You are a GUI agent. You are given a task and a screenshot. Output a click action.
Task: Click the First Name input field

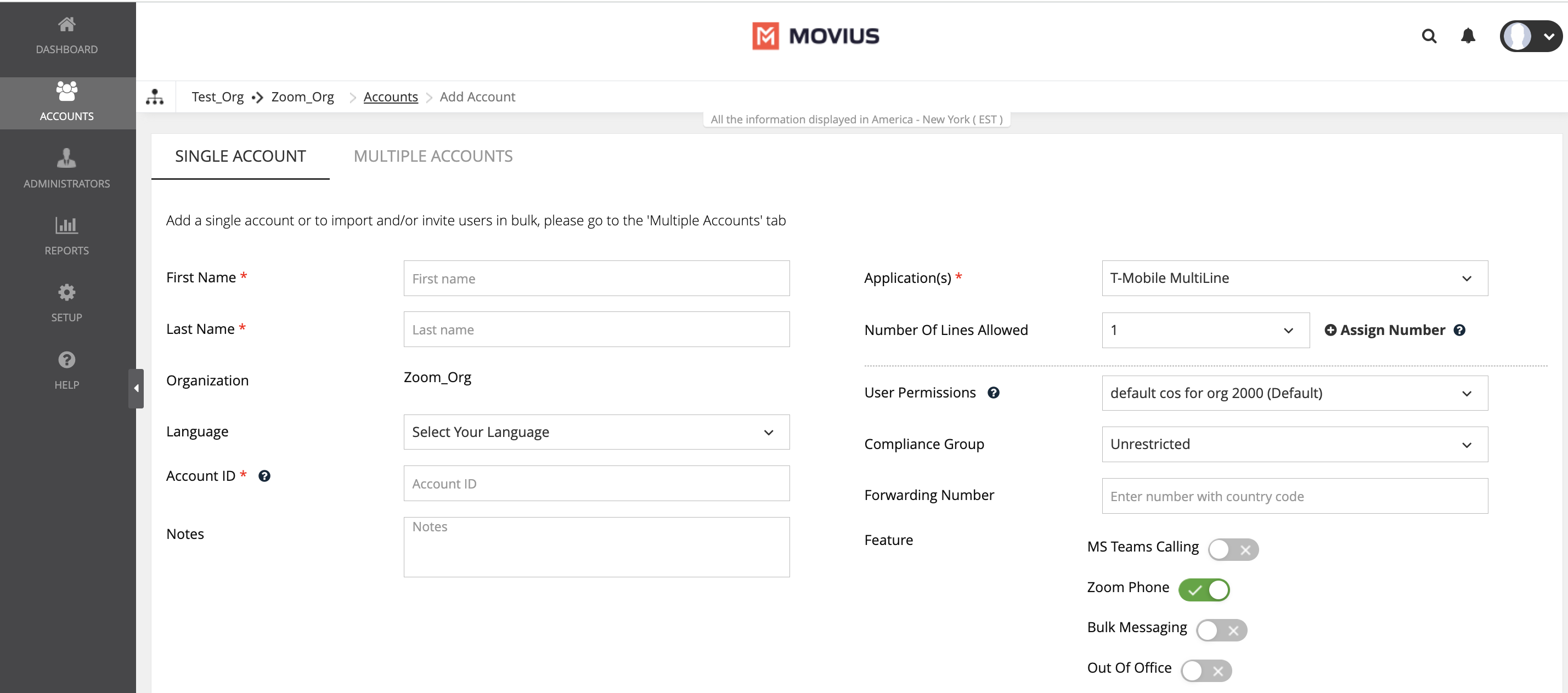click(x=596, y=279)
